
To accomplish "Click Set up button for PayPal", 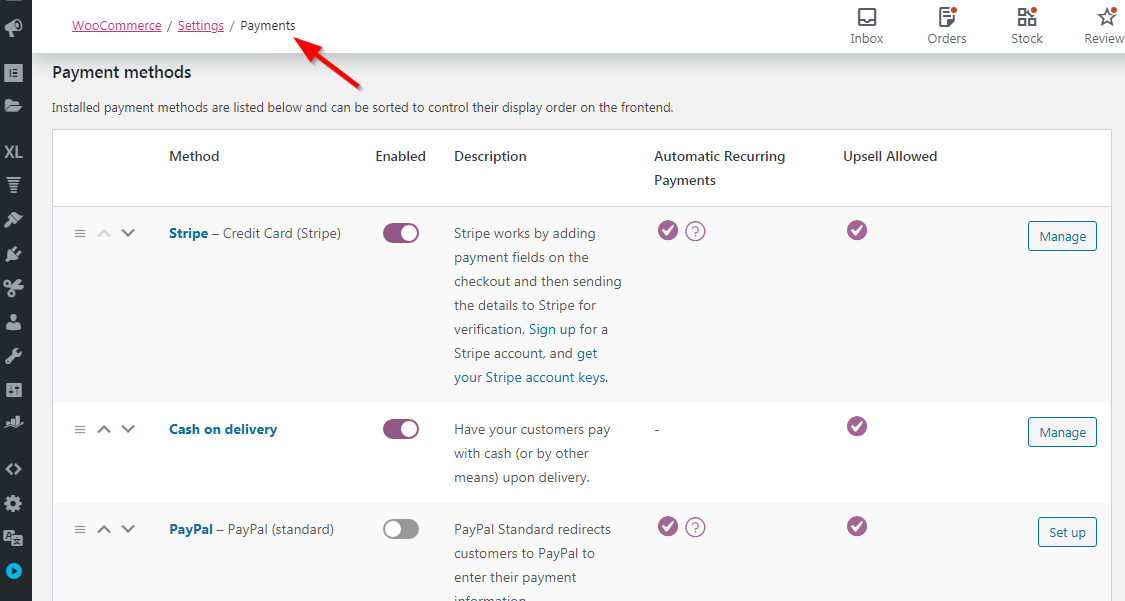I will coord(1068,532).
